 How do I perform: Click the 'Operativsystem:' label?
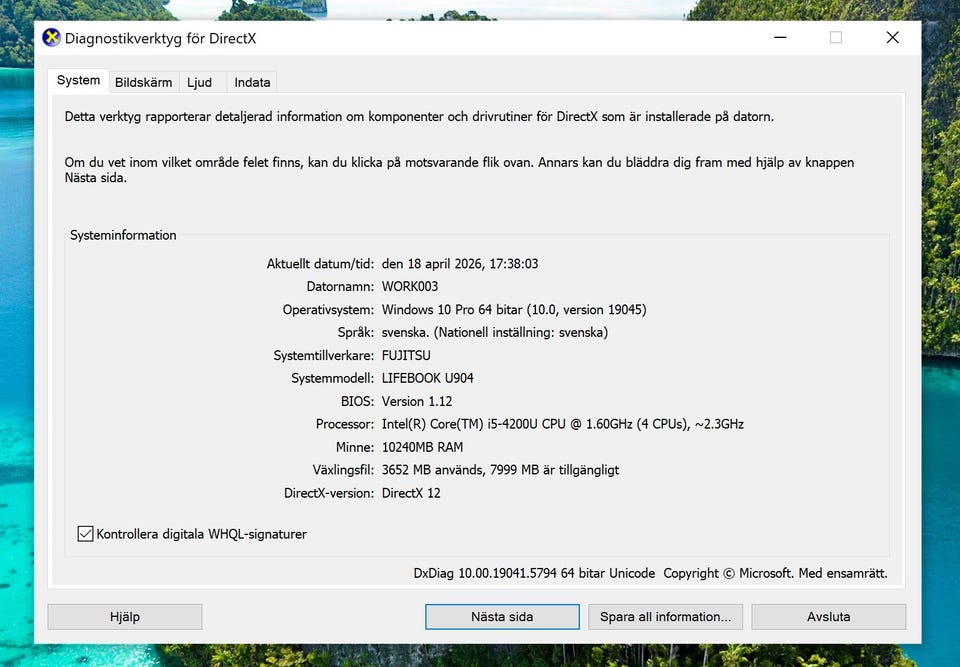coord(328,310)
